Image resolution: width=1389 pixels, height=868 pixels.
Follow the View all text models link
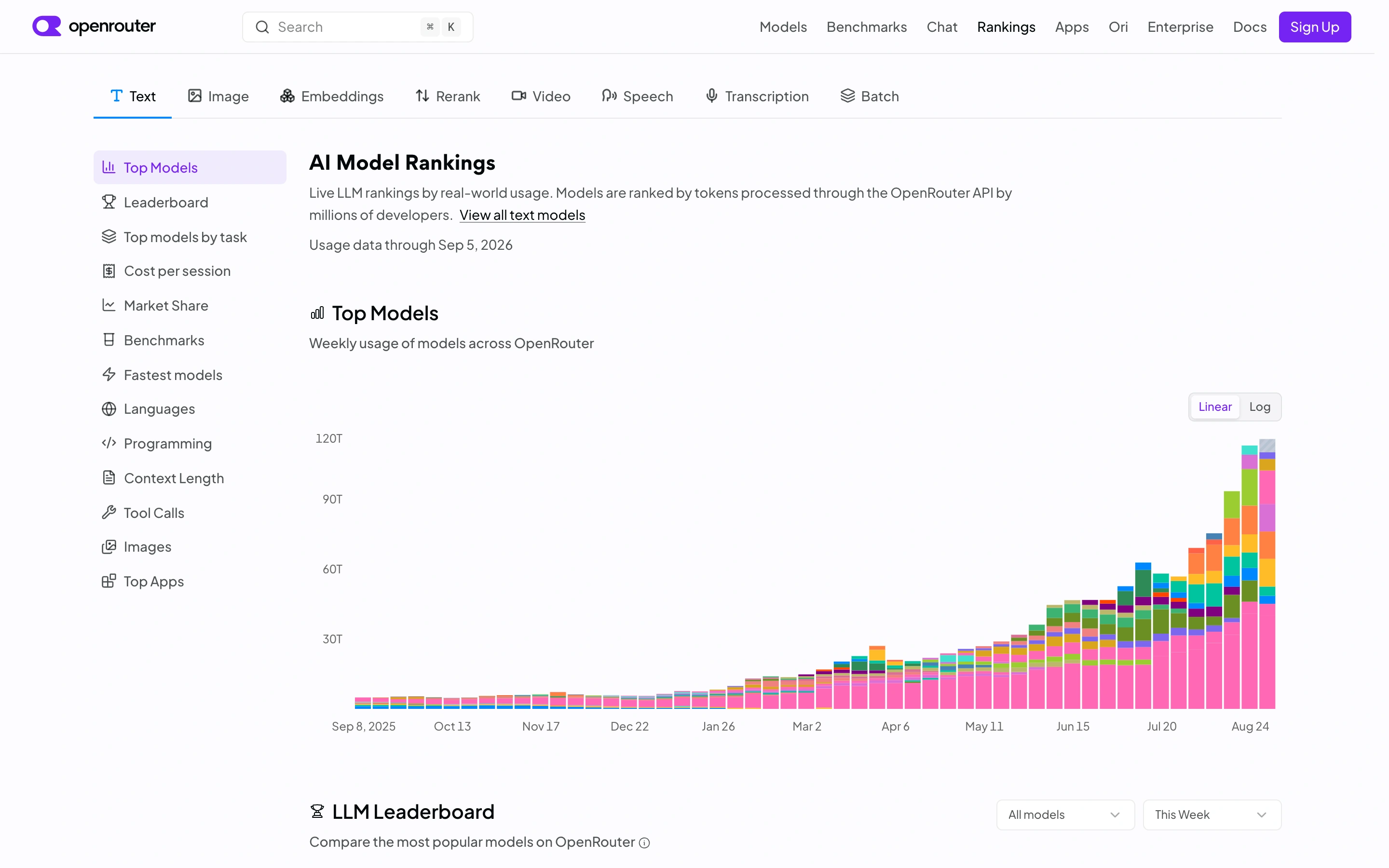pyautogui.click(x=522, y=215)
